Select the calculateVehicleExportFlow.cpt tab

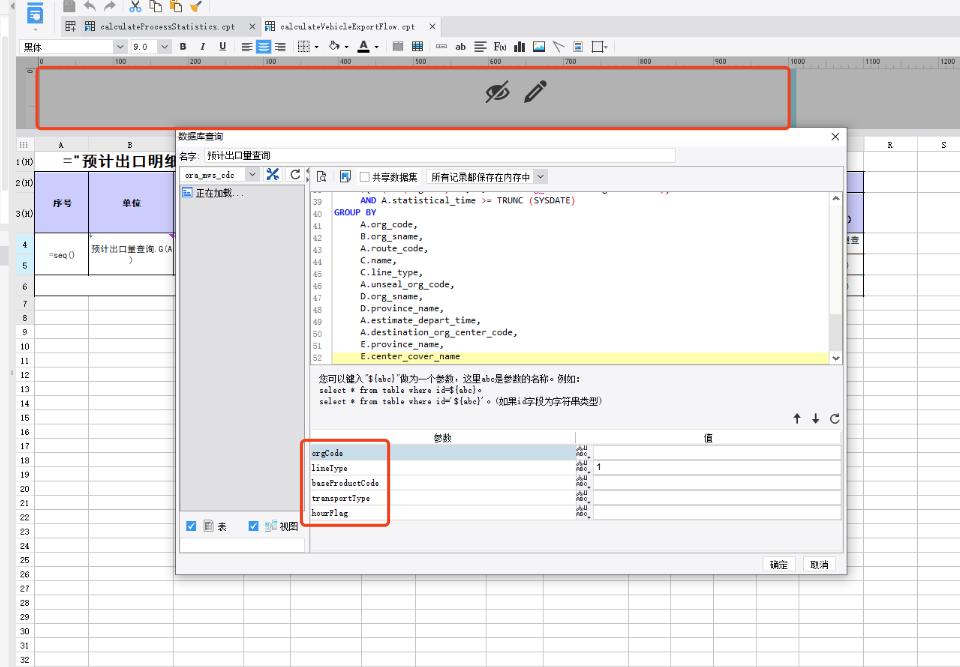click(x=346, y=26)
